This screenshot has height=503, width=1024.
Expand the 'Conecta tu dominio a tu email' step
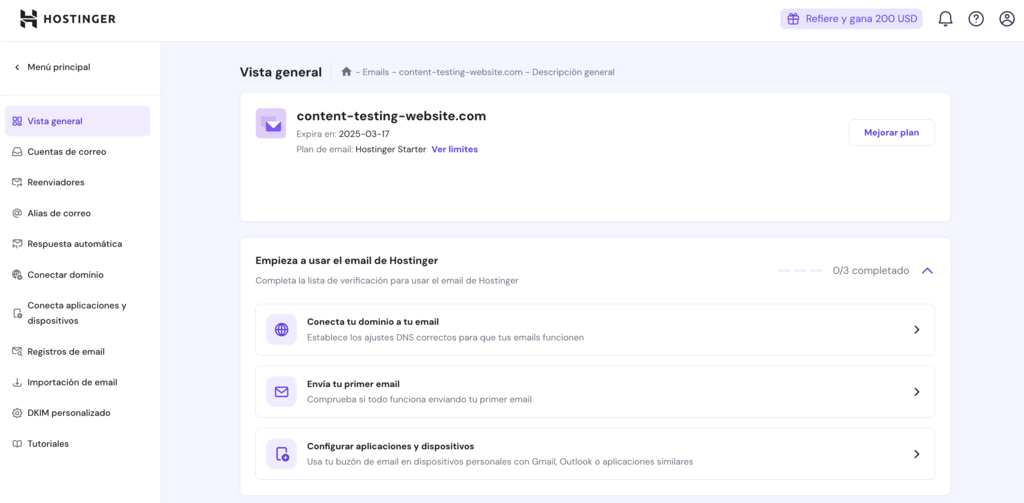click(916, 330)
